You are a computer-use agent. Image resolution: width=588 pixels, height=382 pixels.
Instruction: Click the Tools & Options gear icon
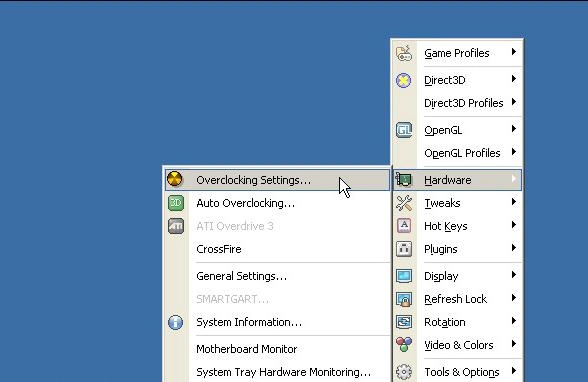[404, 372]
